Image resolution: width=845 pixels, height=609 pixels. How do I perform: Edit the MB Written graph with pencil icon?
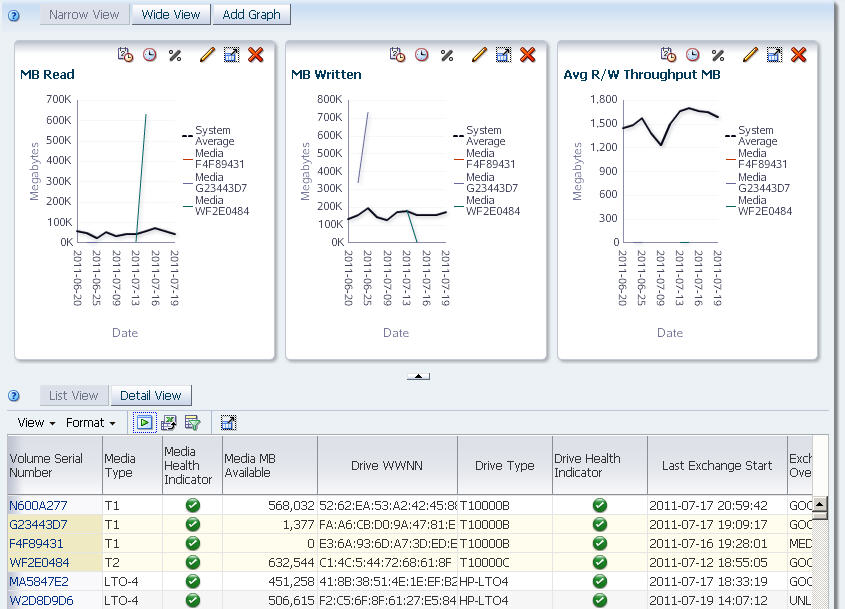point(479,54)
